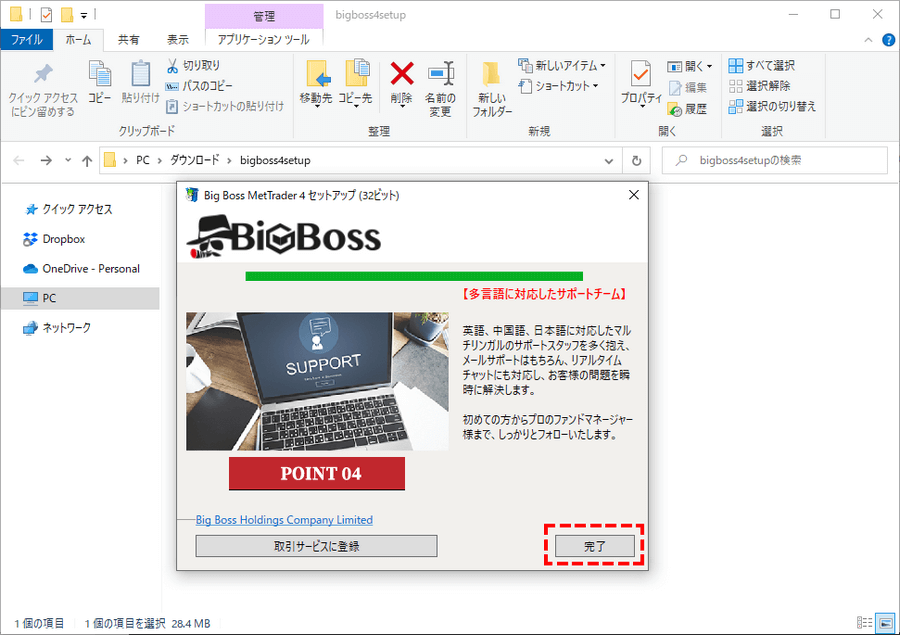Click the Finish (完了) button
The height and width of the screenshot is (635, 900).
click(x=595, y=546)
